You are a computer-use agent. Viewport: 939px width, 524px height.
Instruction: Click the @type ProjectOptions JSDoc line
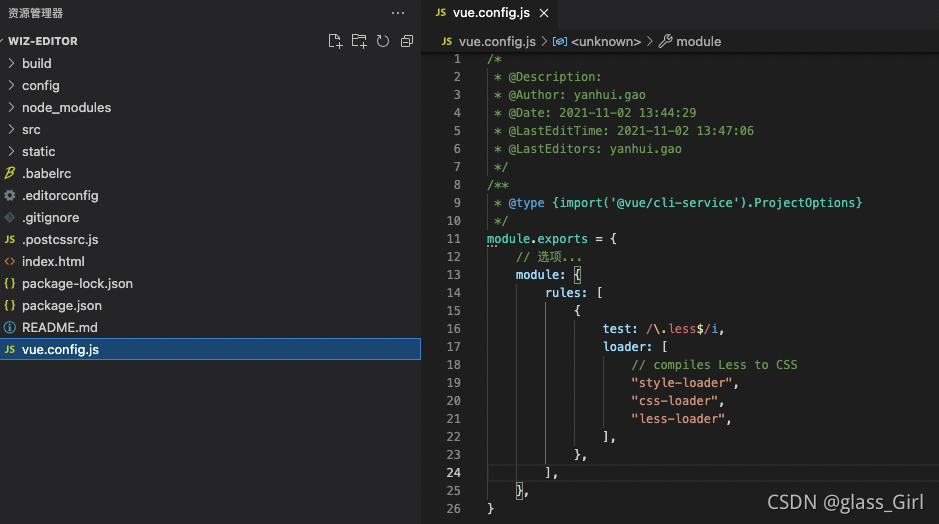(x=678, y=203)
